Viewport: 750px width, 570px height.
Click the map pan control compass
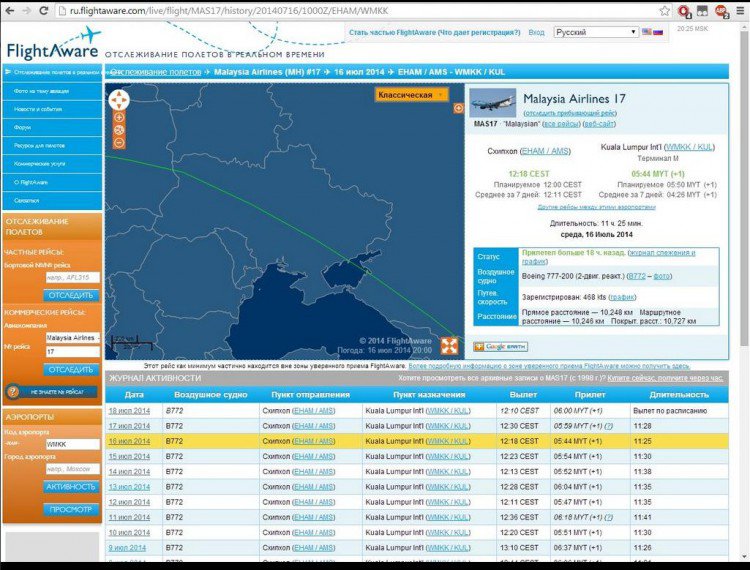coord(119,100)
